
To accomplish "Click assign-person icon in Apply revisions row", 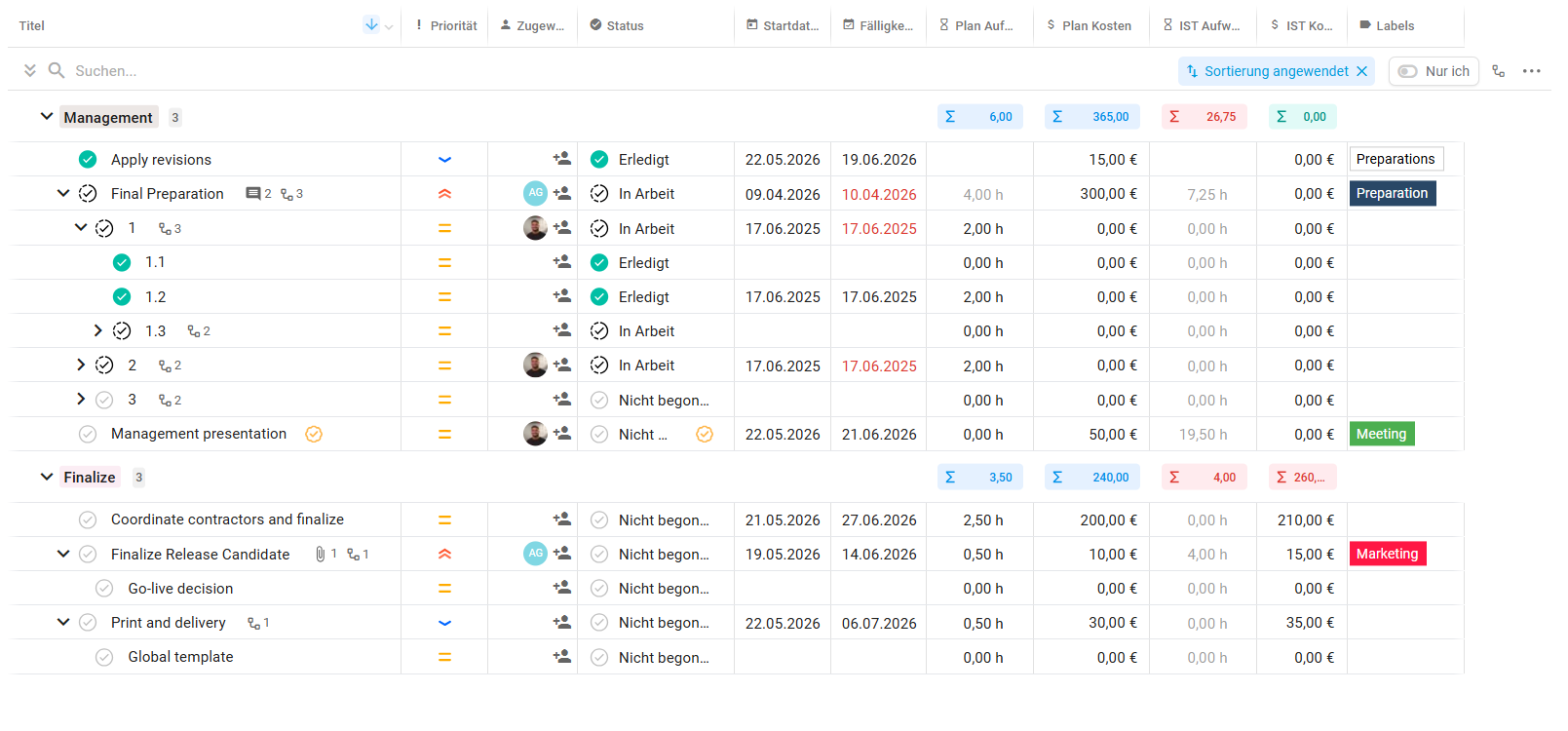I will (x=562, y=159).
